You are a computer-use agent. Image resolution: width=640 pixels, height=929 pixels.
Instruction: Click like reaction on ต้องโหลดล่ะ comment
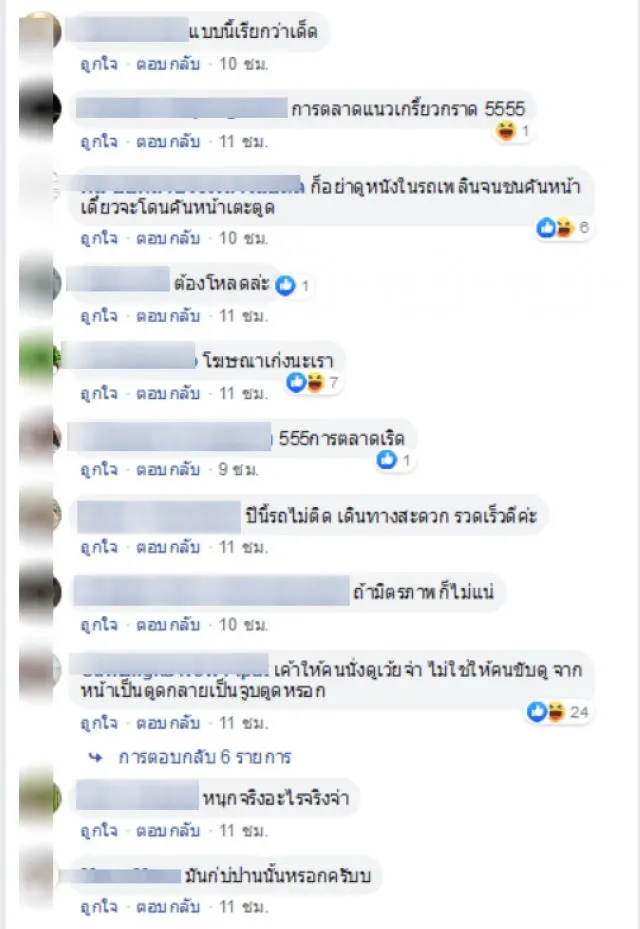tap(286, 286)
